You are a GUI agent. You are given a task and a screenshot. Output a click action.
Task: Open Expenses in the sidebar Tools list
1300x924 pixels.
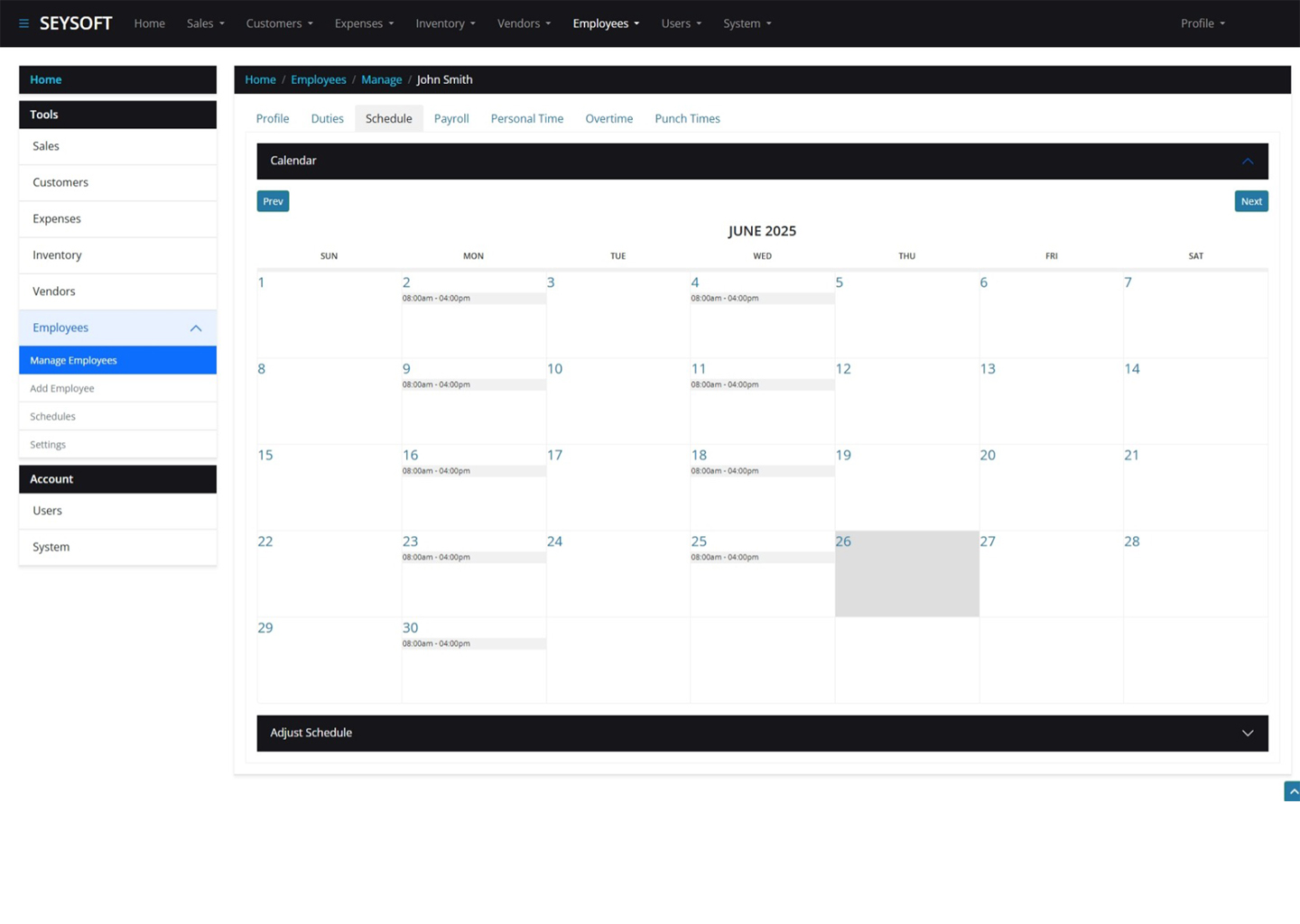pyautogui.click(x=57, y=219)
